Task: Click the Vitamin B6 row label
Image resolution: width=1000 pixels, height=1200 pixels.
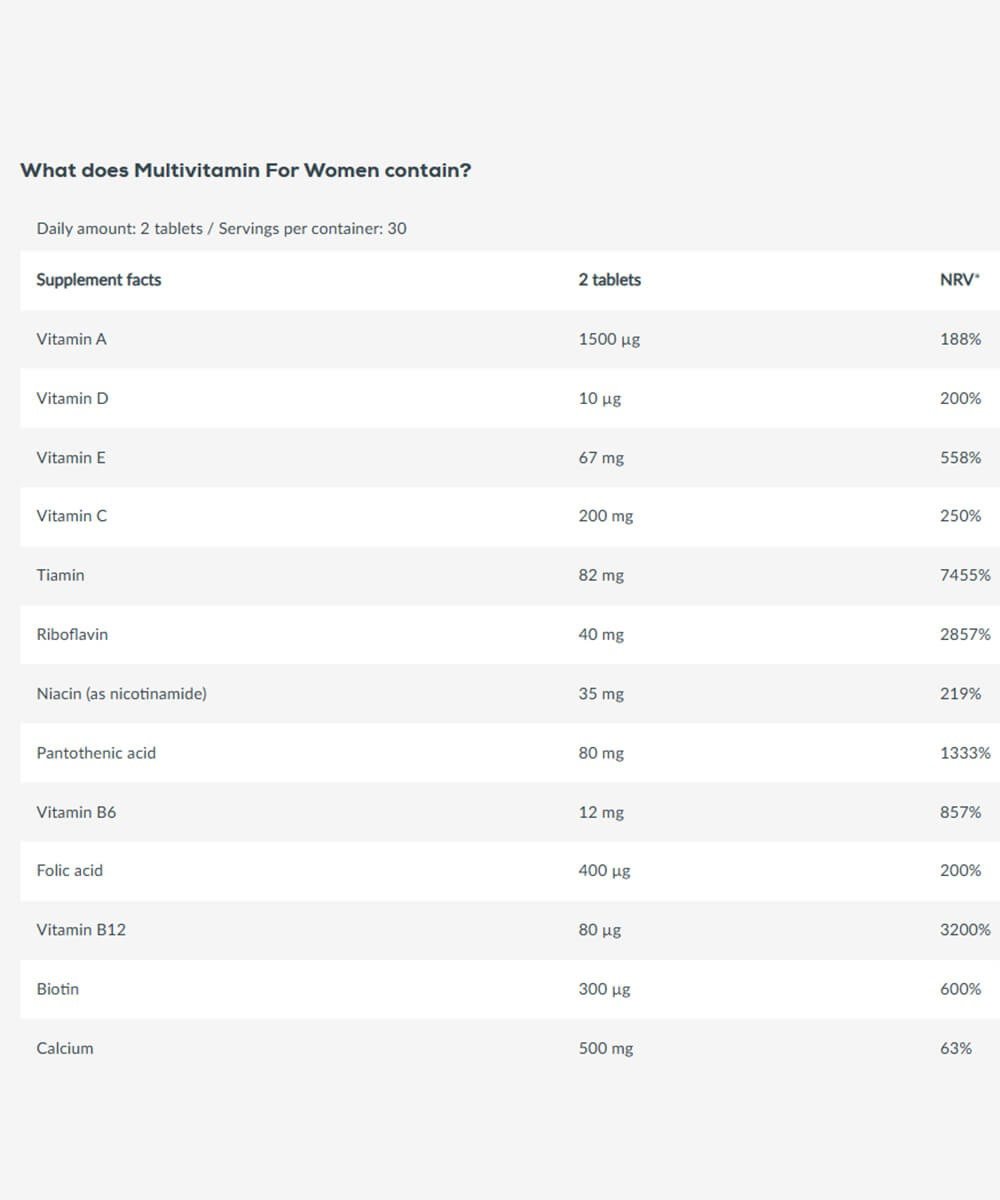Action: click(x=76, y=812)
